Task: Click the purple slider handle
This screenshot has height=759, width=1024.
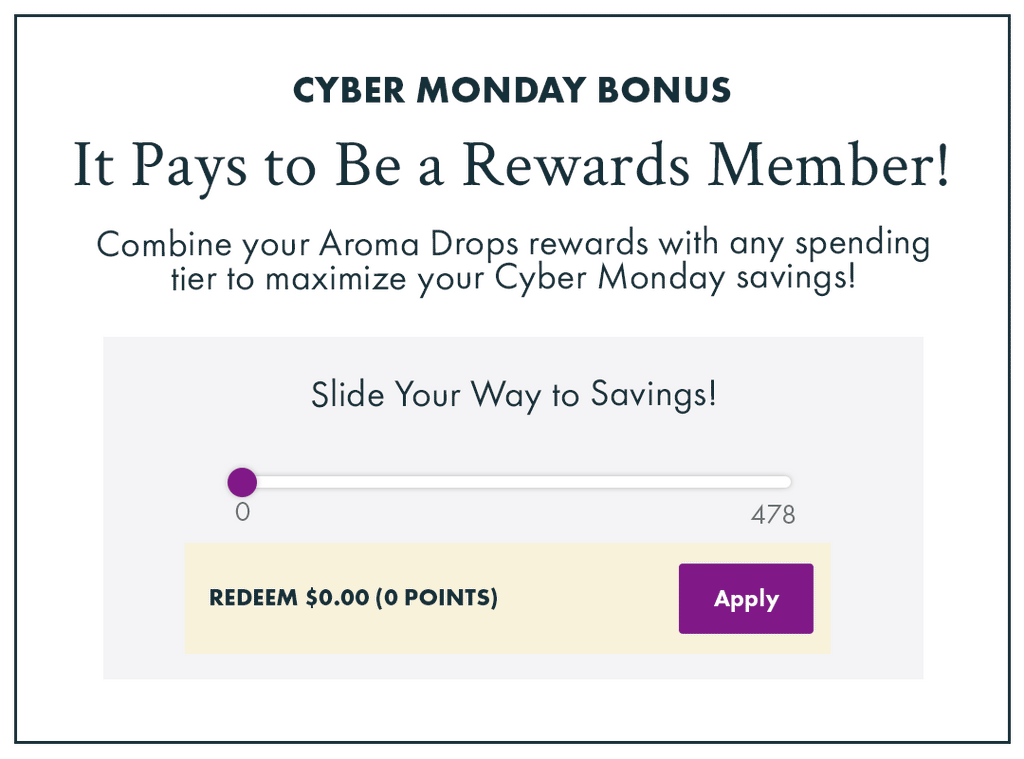Action: tap(242, 483)
